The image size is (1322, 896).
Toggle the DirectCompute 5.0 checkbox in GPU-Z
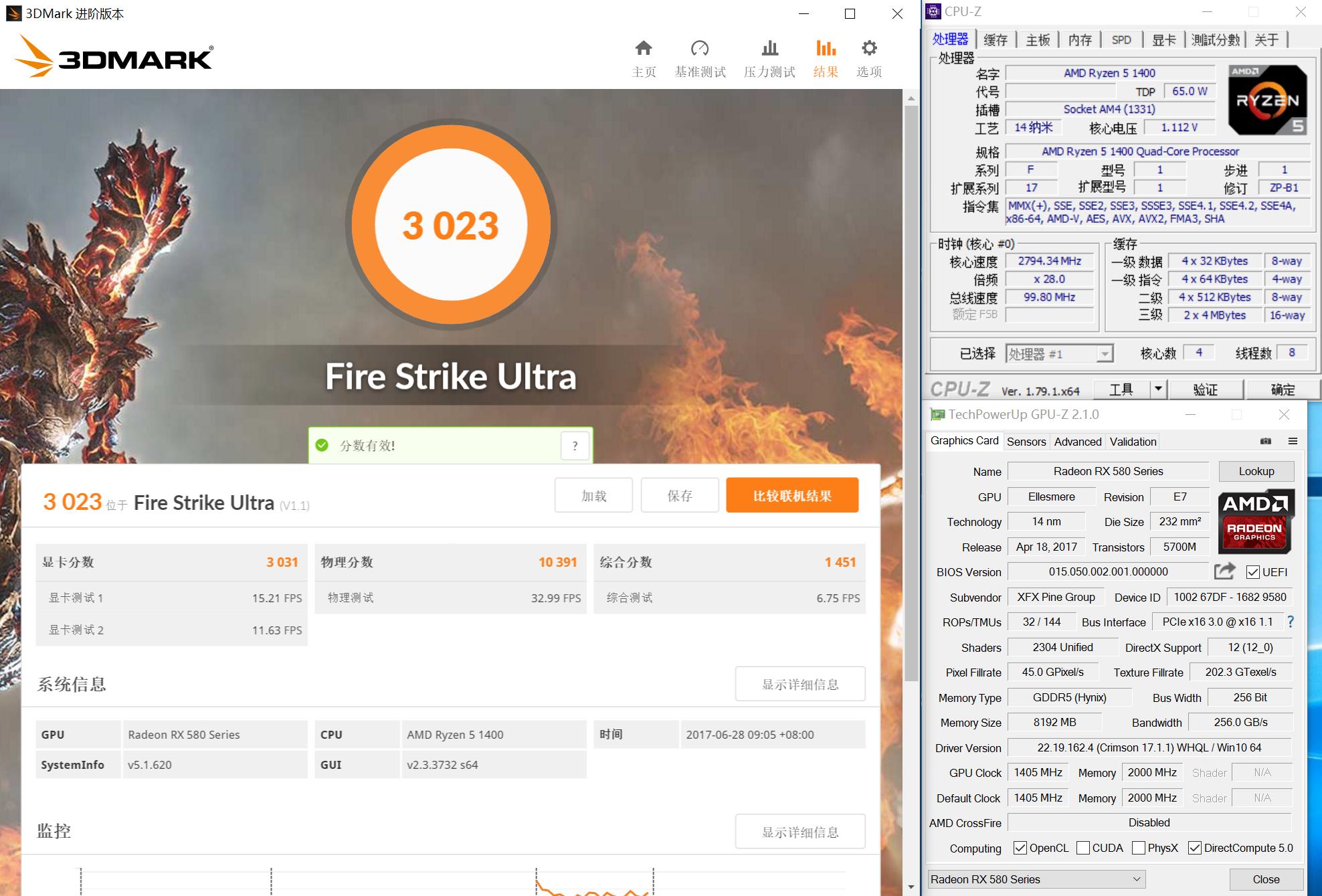tap(1195, 848)
